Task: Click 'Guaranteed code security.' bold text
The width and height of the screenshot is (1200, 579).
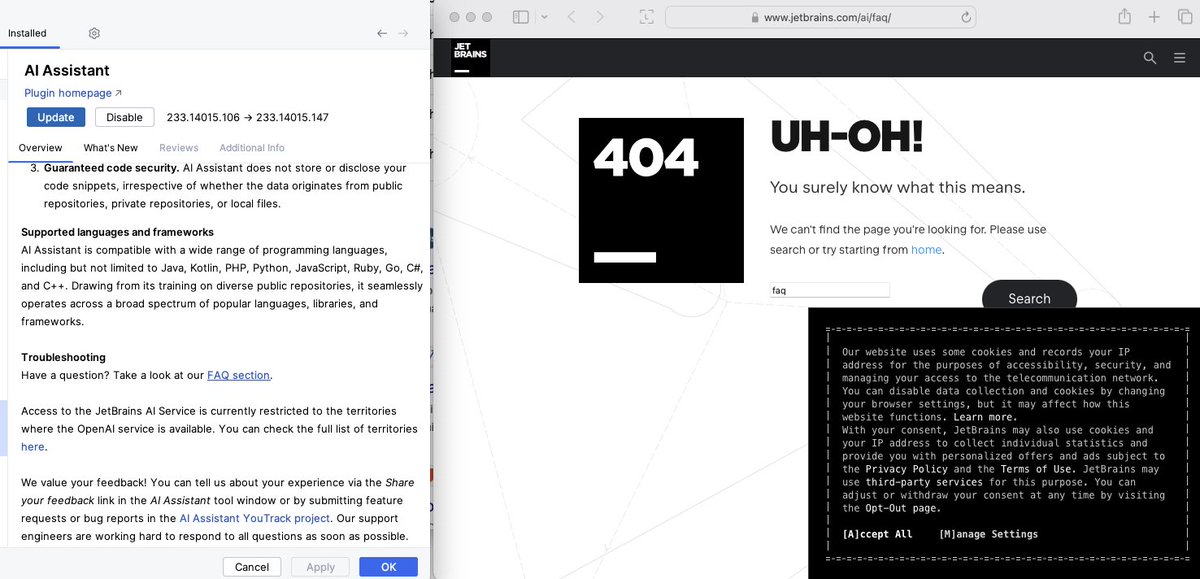Action: [112, 168]
